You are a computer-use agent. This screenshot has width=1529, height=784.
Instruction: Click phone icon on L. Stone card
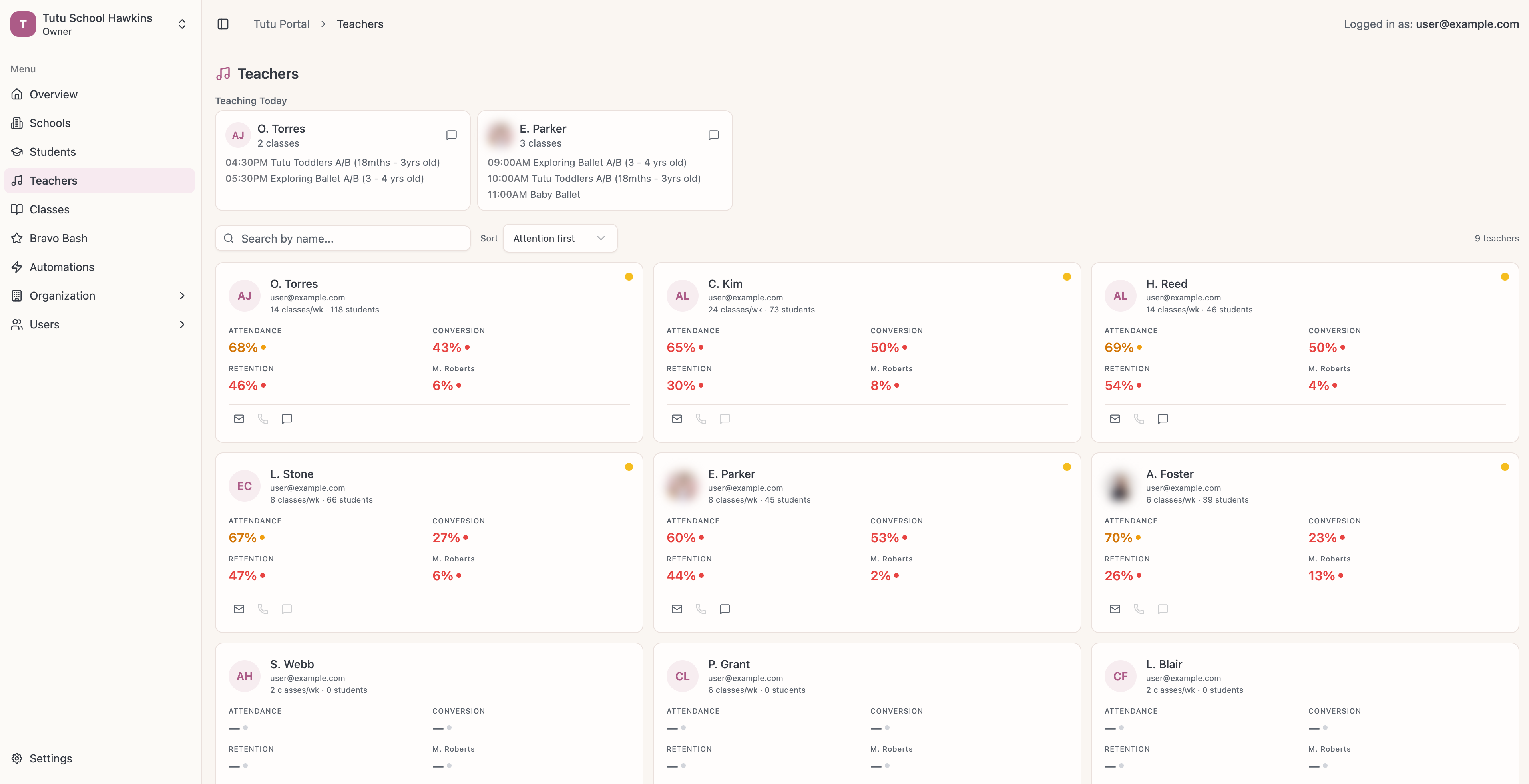[263, 609]
